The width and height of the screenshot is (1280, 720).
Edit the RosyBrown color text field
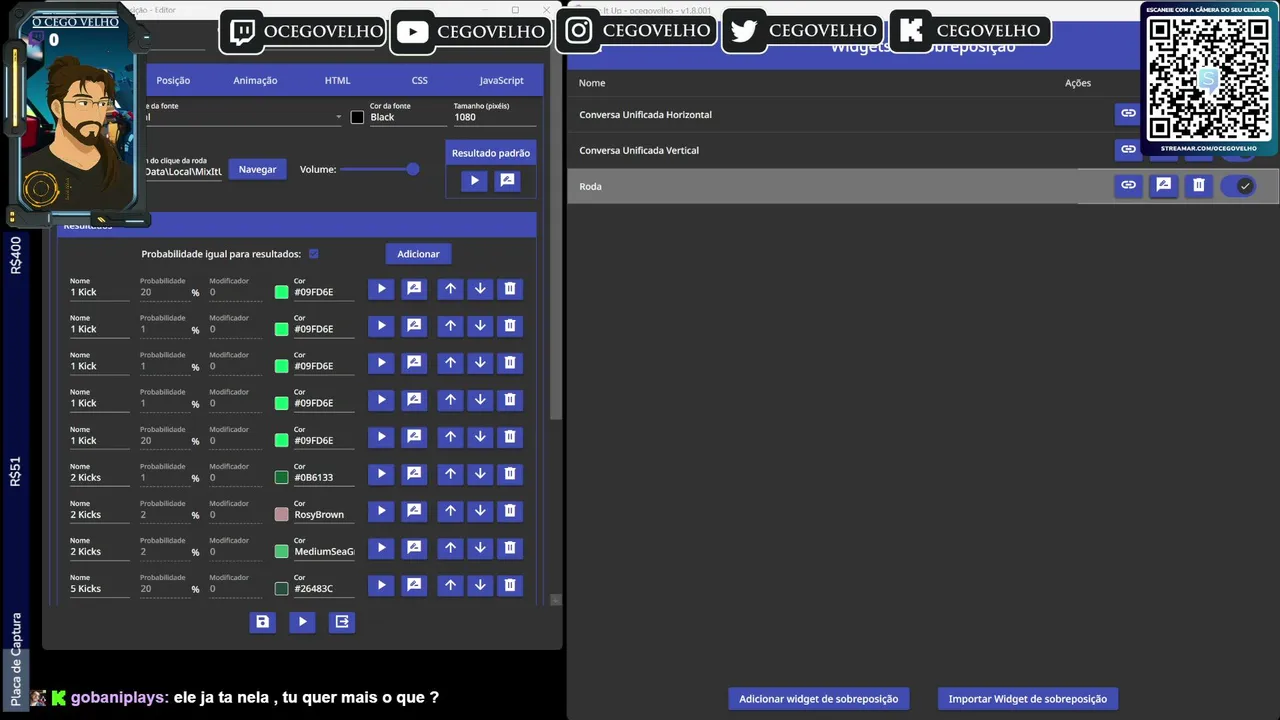(x=324, y=514)
